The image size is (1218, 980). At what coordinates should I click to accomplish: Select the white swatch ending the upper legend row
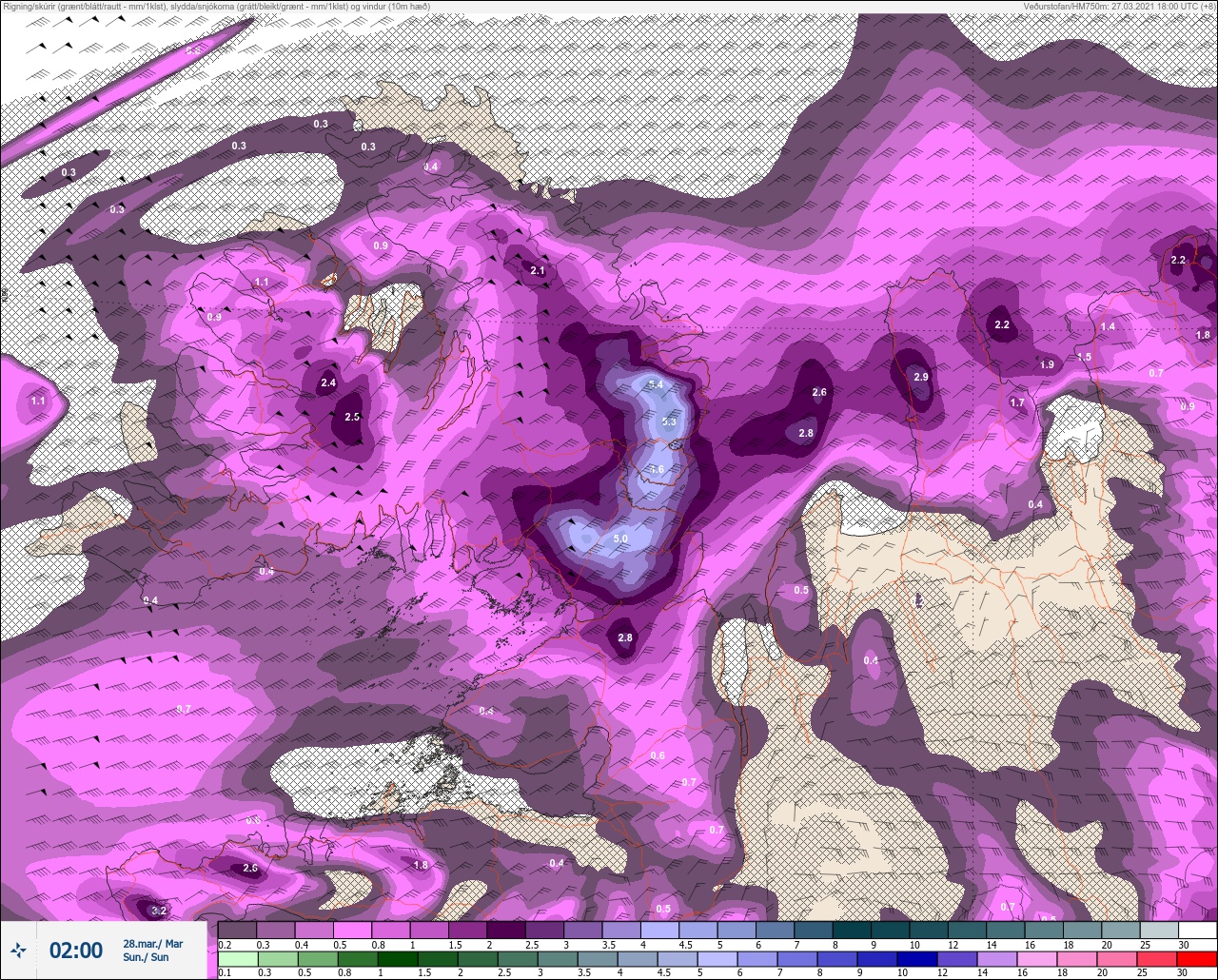click(1198, 930)
